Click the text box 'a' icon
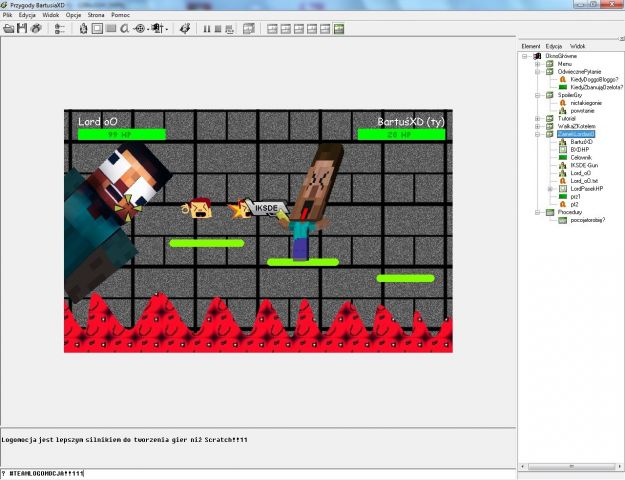This screenshot has width=625, height=480. tap(125, 29)
